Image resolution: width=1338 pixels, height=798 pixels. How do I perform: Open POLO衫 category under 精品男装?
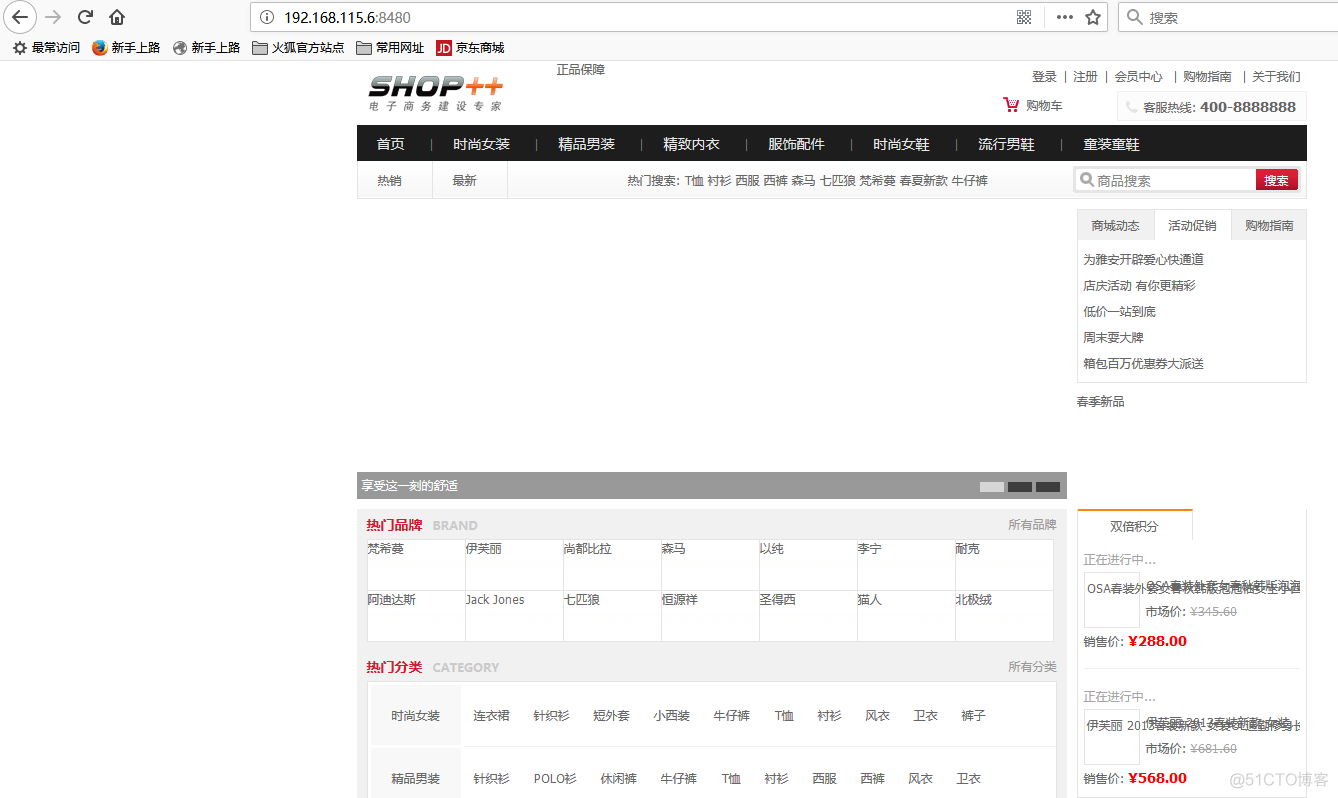coord(555,778)
